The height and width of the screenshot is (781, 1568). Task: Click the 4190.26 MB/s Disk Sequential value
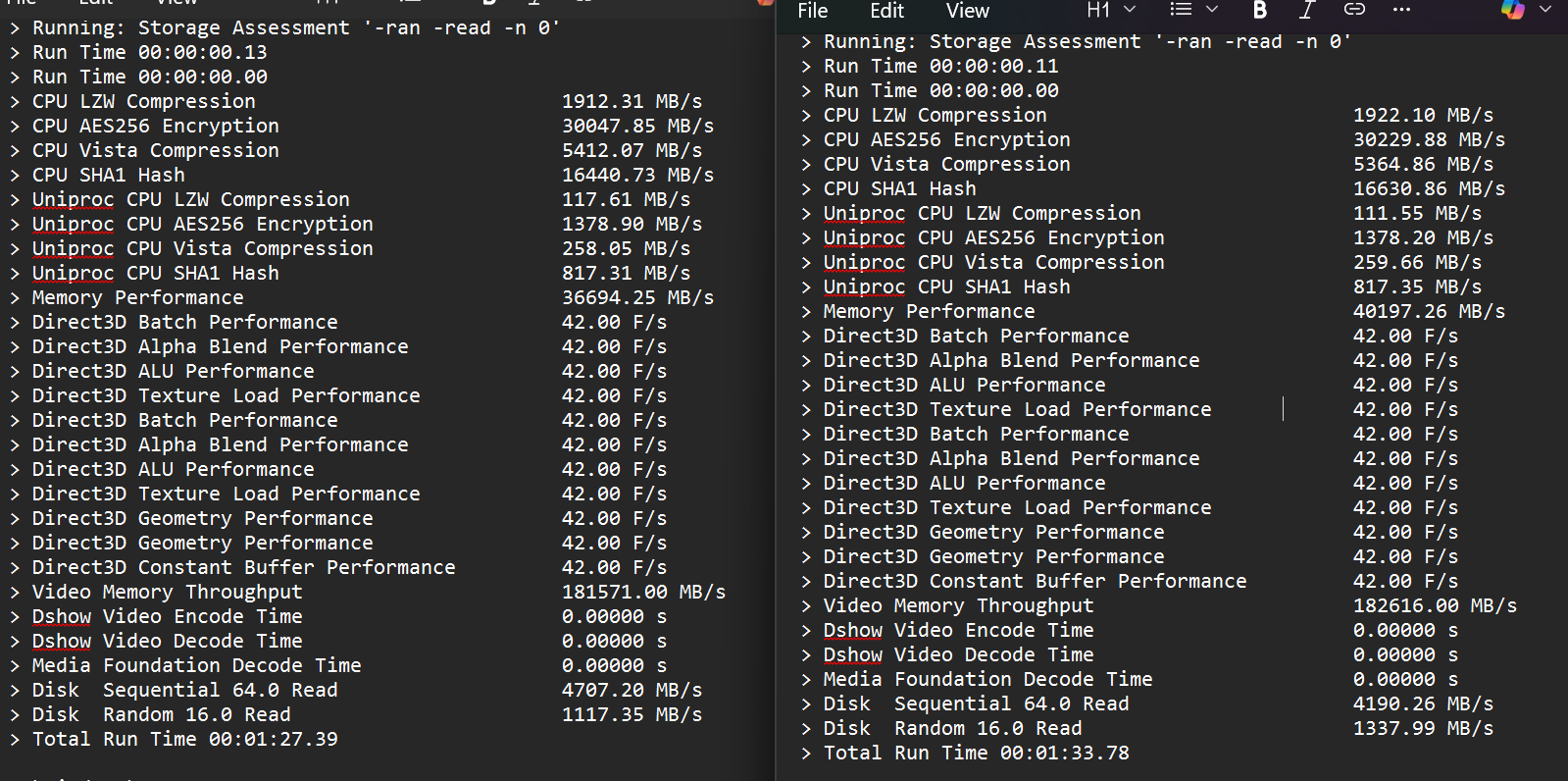click(1423, 703)
